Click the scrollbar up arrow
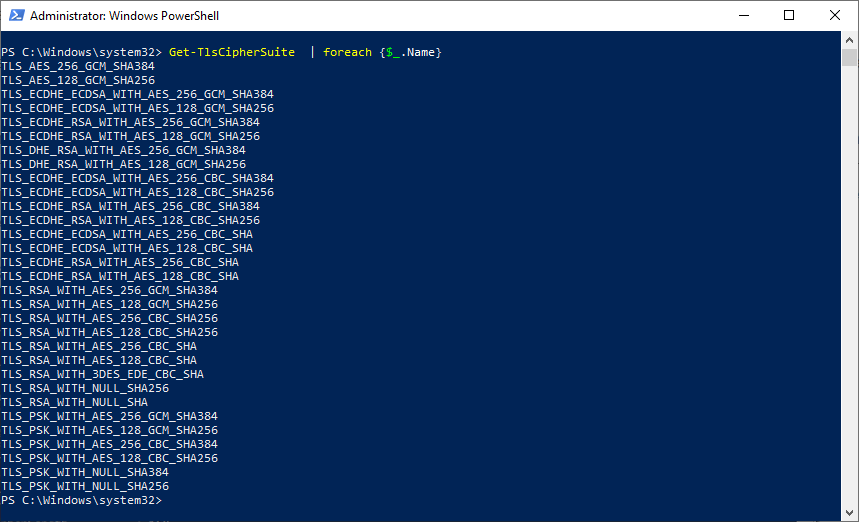 click(849, 40)
